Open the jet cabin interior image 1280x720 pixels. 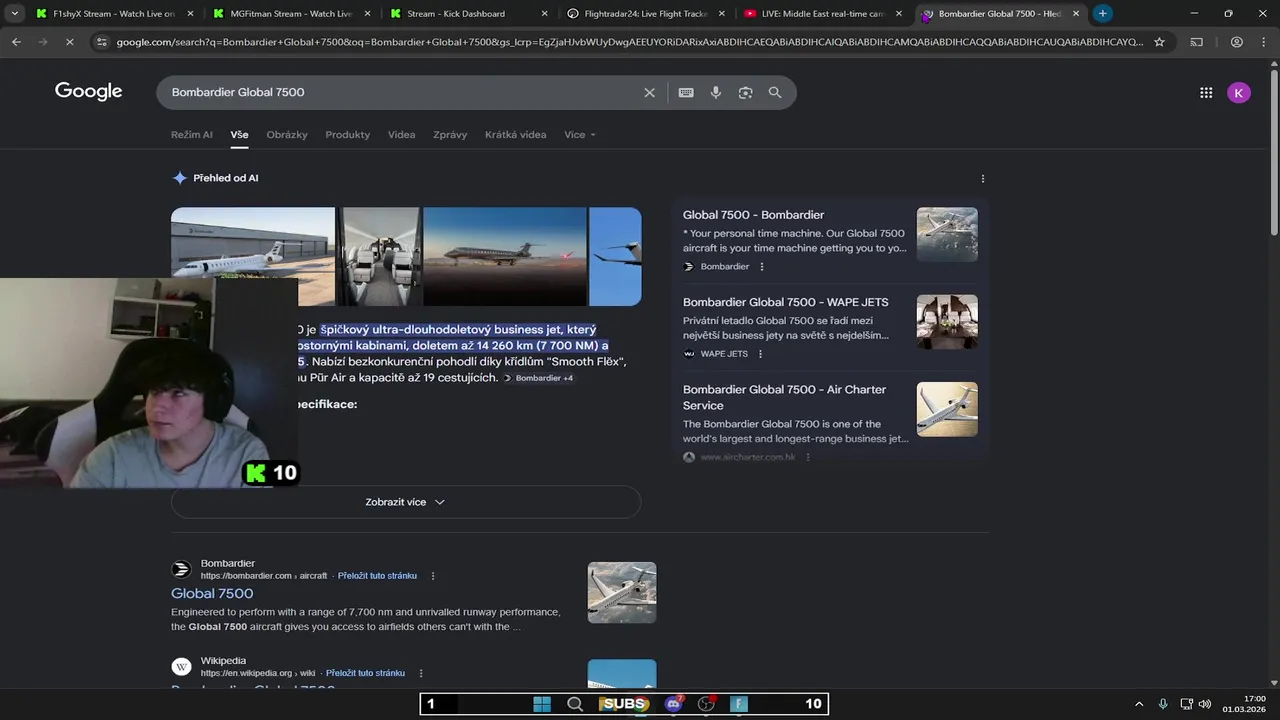tap(379, 256)
